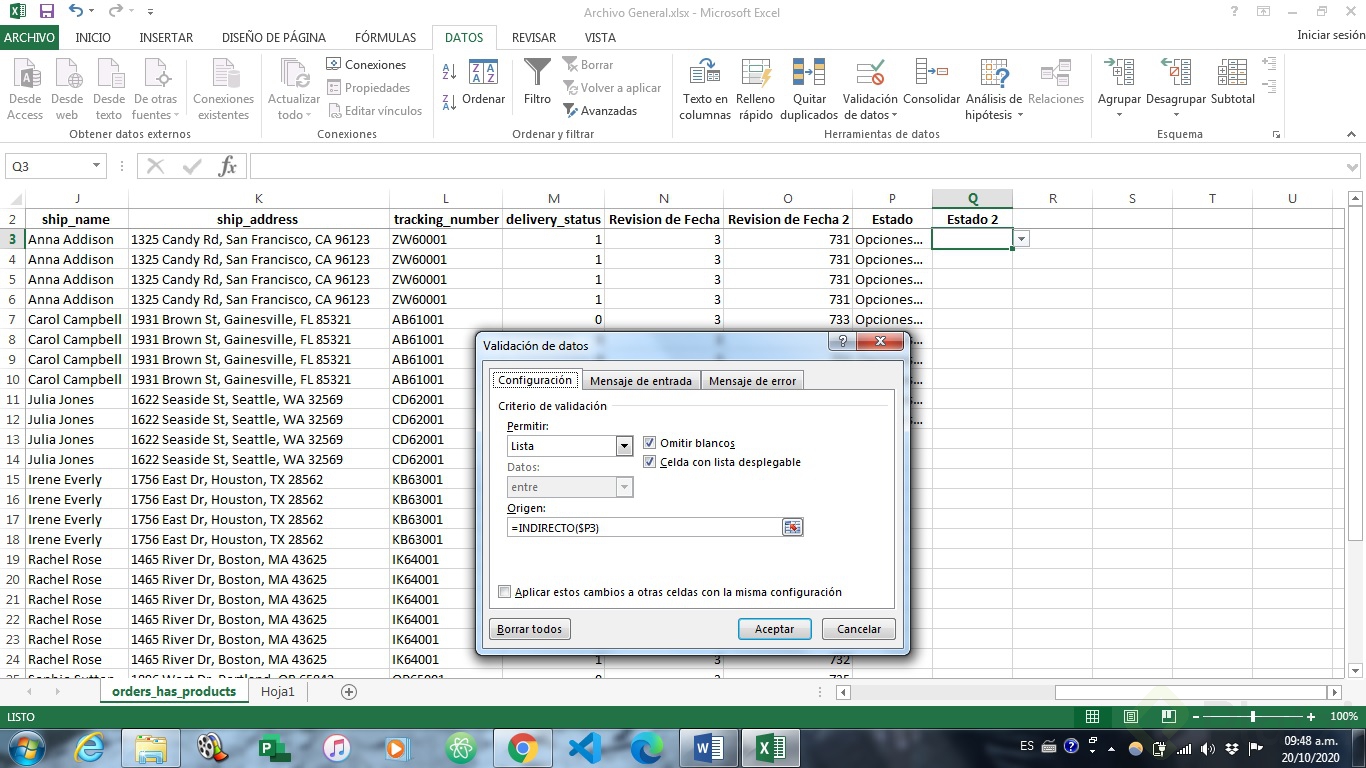Viewport: 1366px width, 768px height.
Task: Expand the Validación de datos dropdown arrow
Action: (893, 115)
